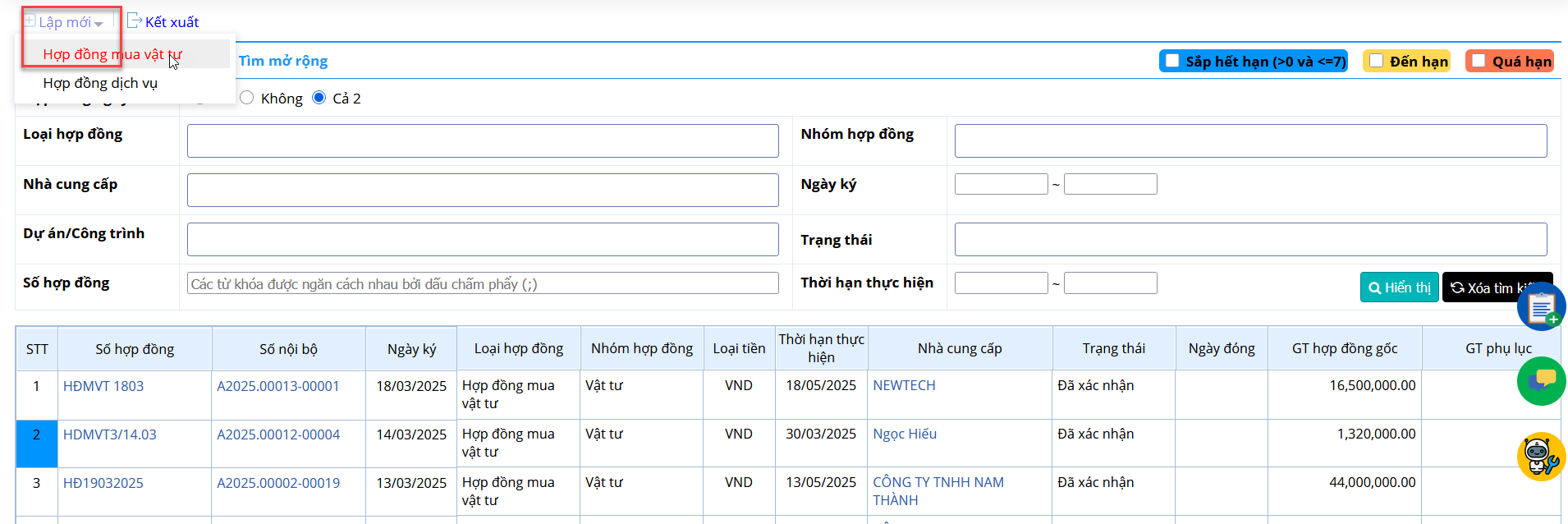Click the Loại tiền column header
This screenshot has height=524, width=1568.
(739, 348)
